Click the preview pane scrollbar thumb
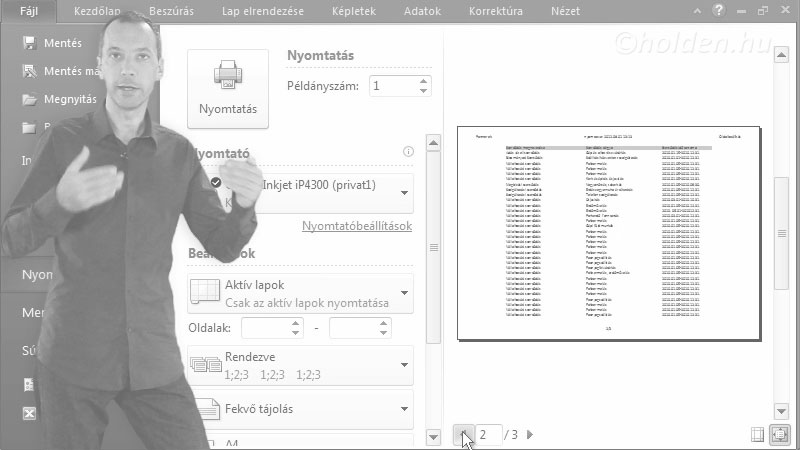Image resolution: width=800 pixels, height=450 pixels. (x=781, y=234)
